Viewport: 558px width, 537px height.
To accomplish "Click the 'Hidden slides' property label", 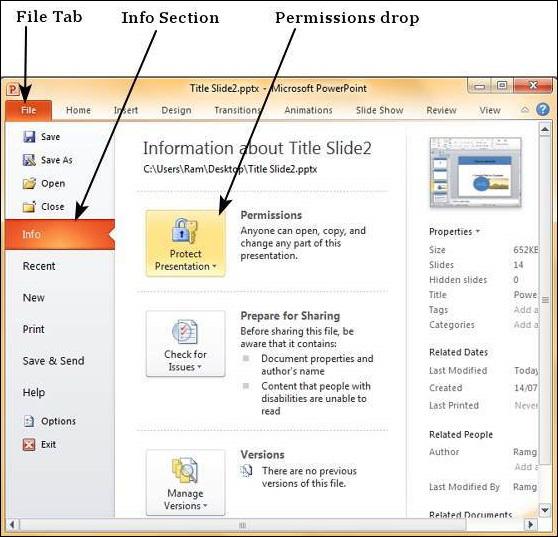I will pyautogui.click(x=458, y=280).
